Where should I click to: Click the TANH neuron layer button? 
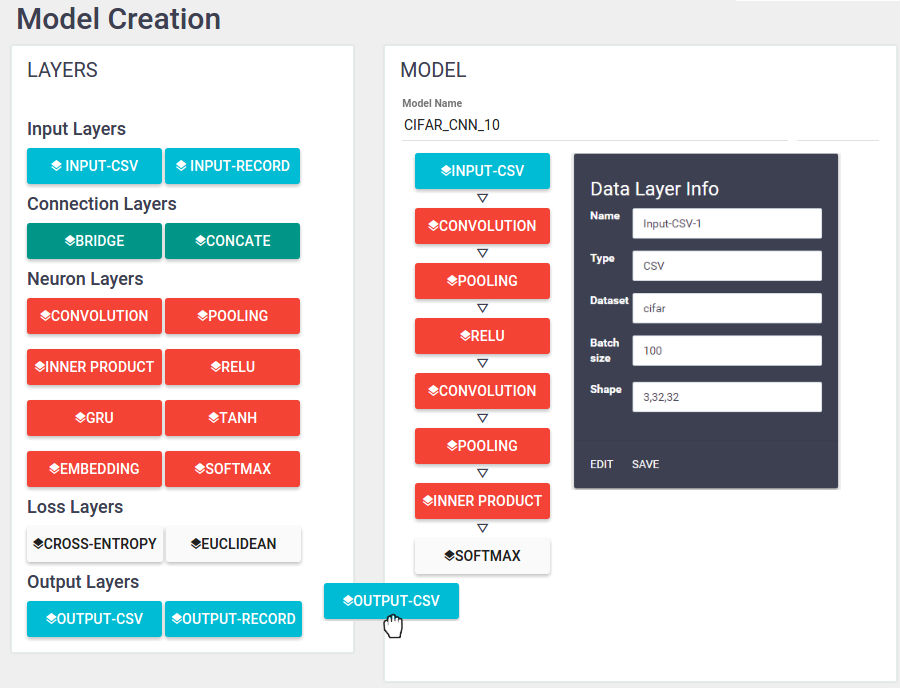(x=232, y=418)
